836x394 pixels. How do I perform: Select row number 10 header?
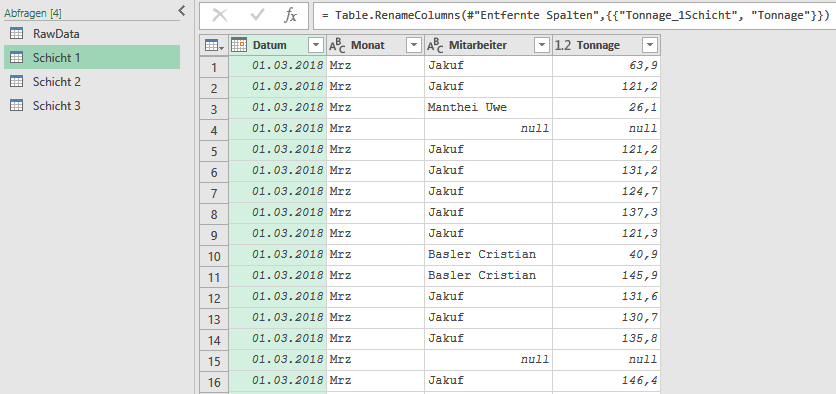click(214, 256)
